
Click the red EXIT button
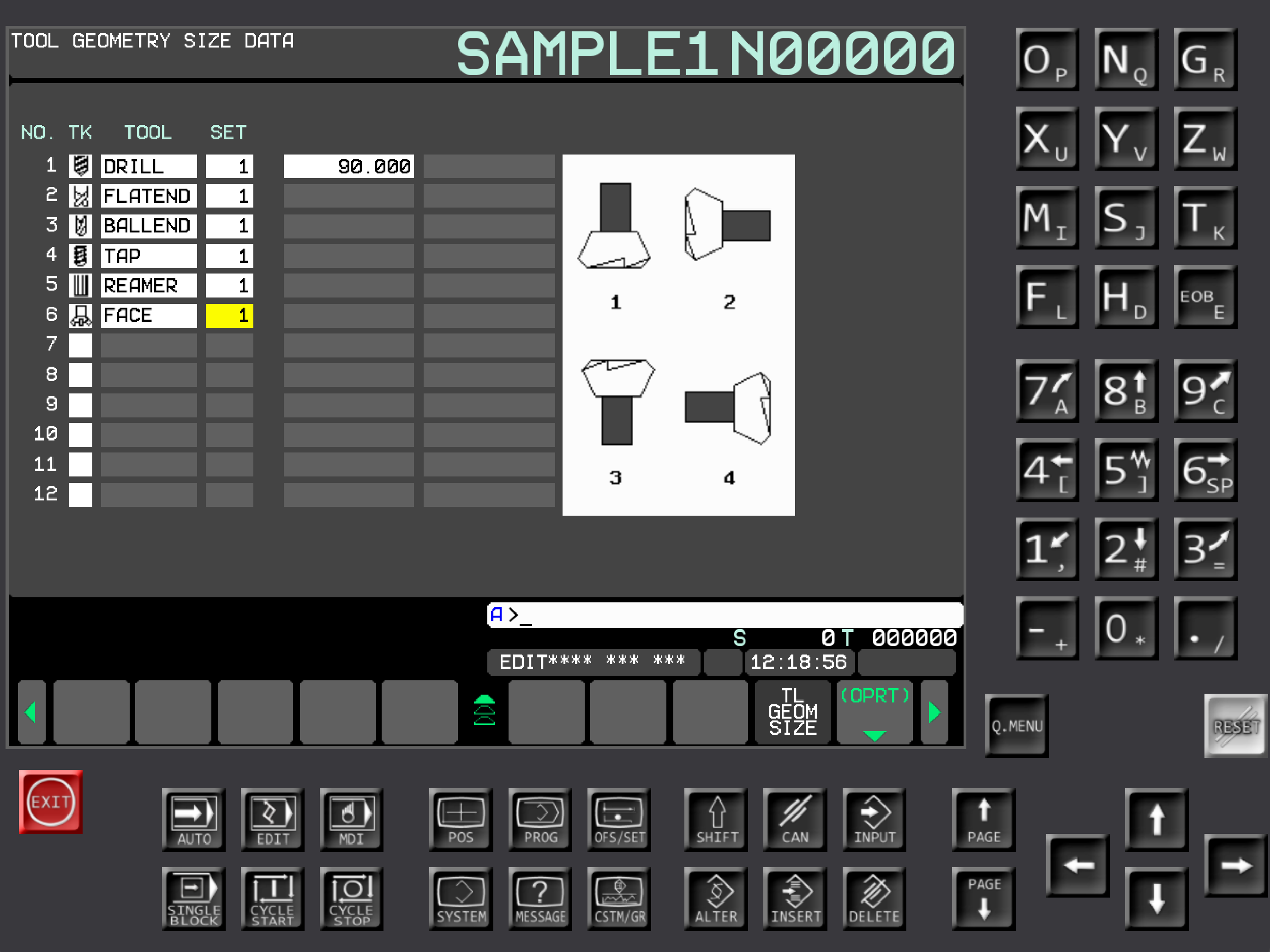[50, 802]
